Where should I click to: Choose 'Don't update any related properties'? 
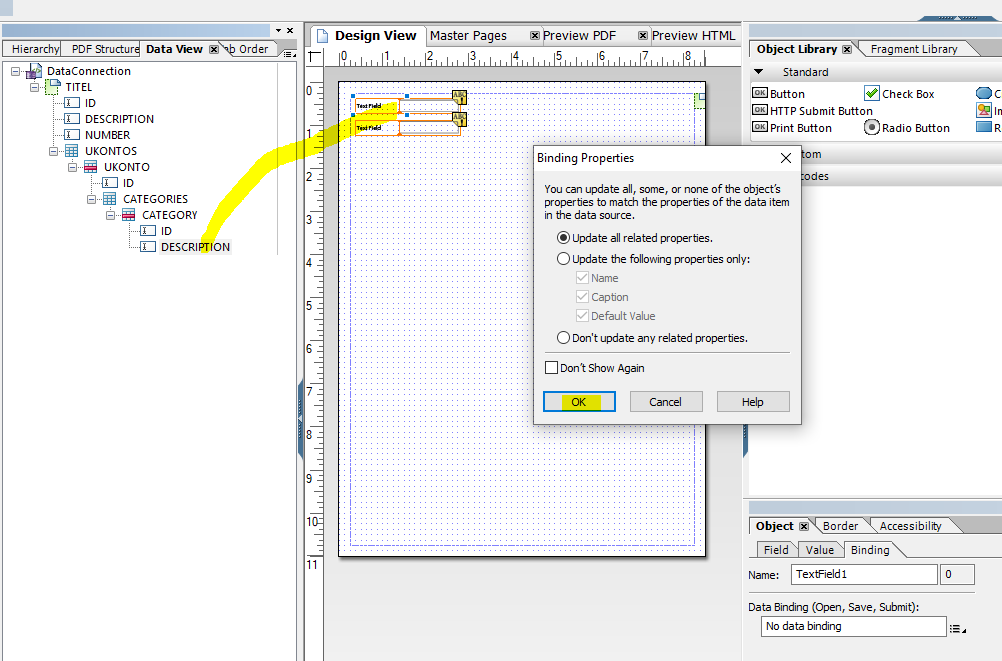pyautogui.click(x=564, y=338)
